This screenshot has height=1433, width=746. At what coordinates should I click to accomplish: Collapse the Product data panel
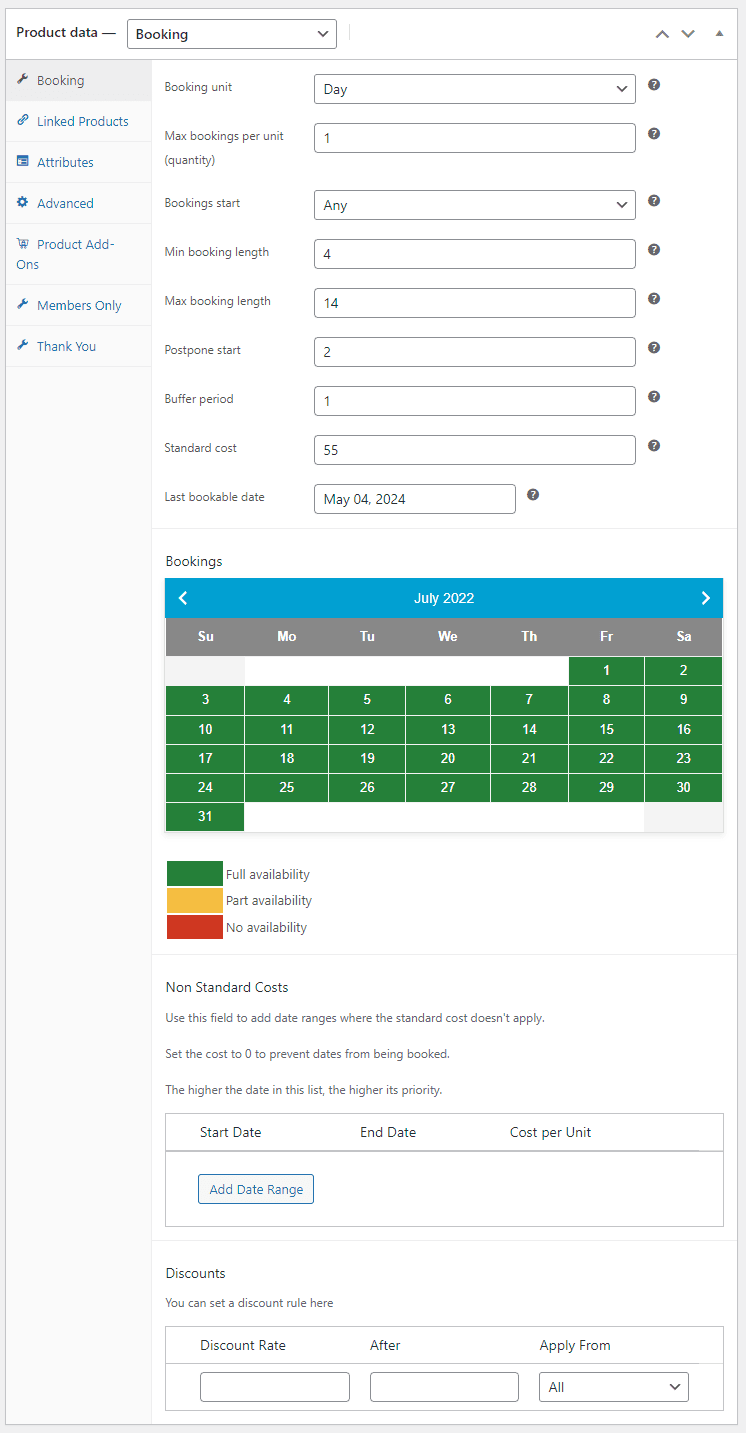pos(719,34)
